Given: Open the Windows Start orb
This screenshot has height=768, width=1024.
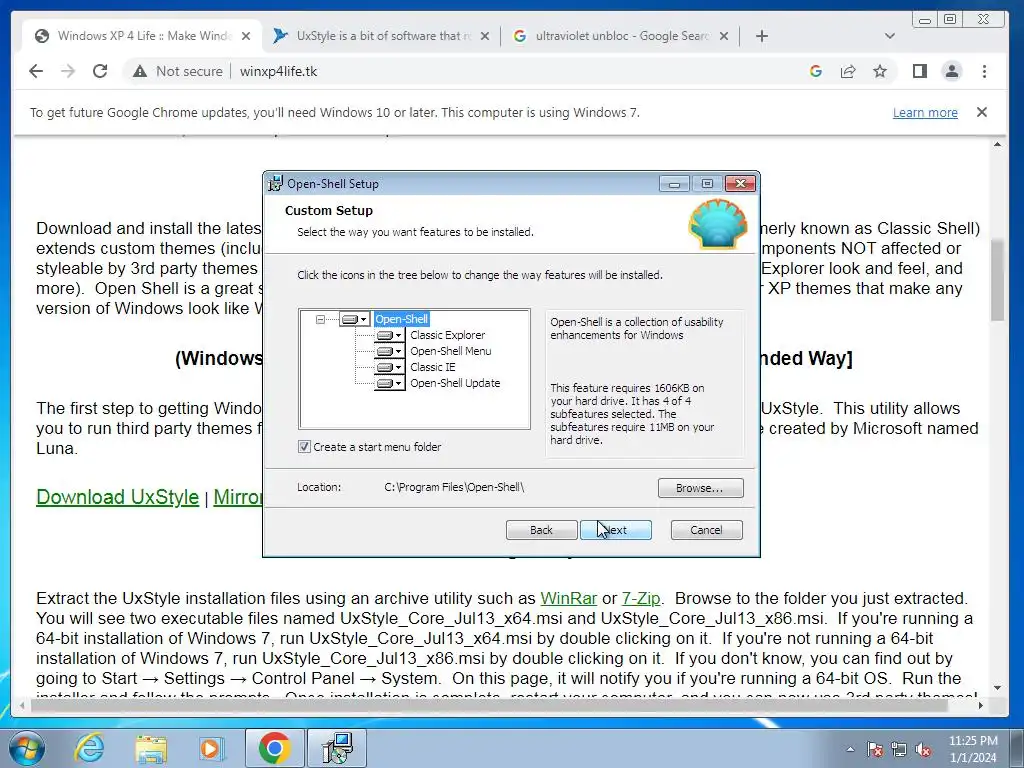Looking at the screenshot, I should [x=27, y=748].
